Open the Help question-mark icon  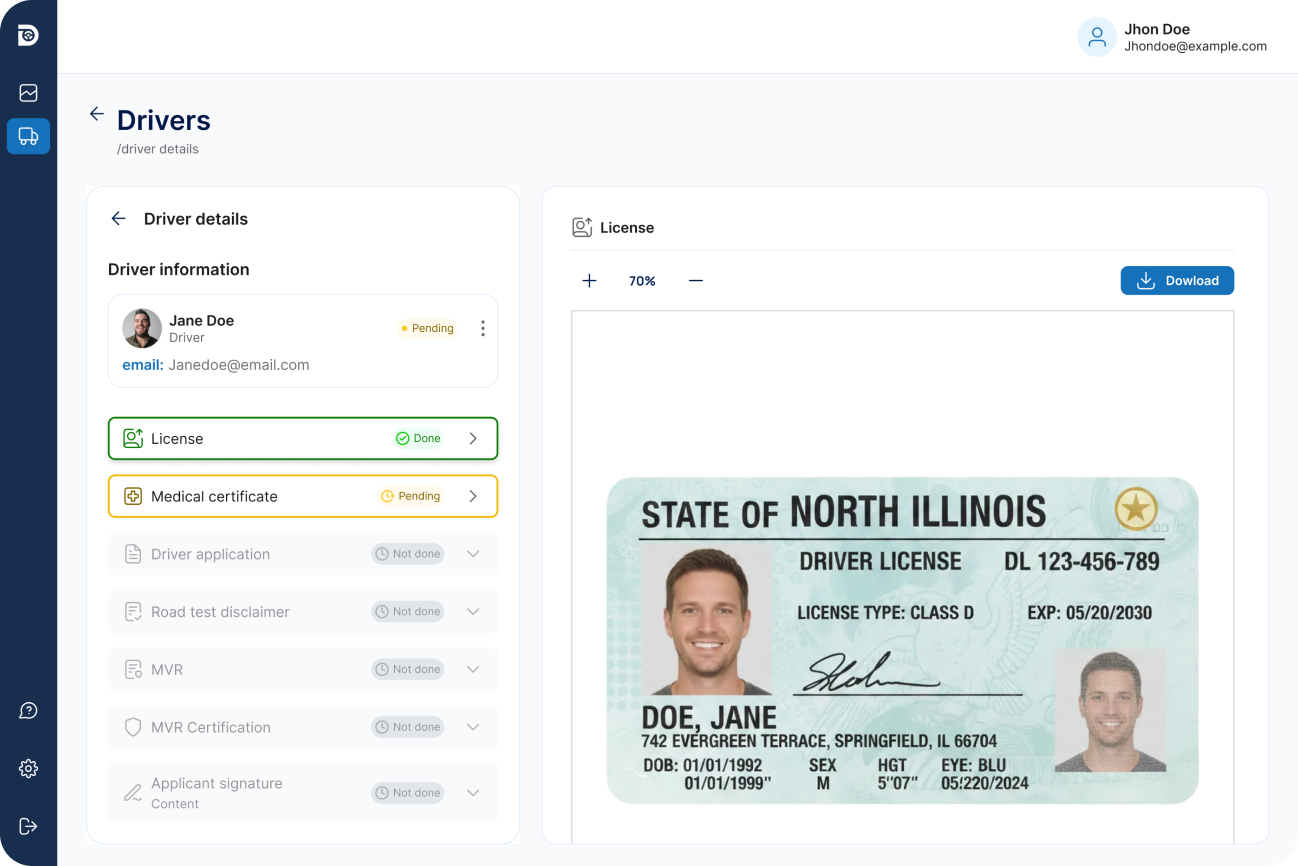[28, 710]
